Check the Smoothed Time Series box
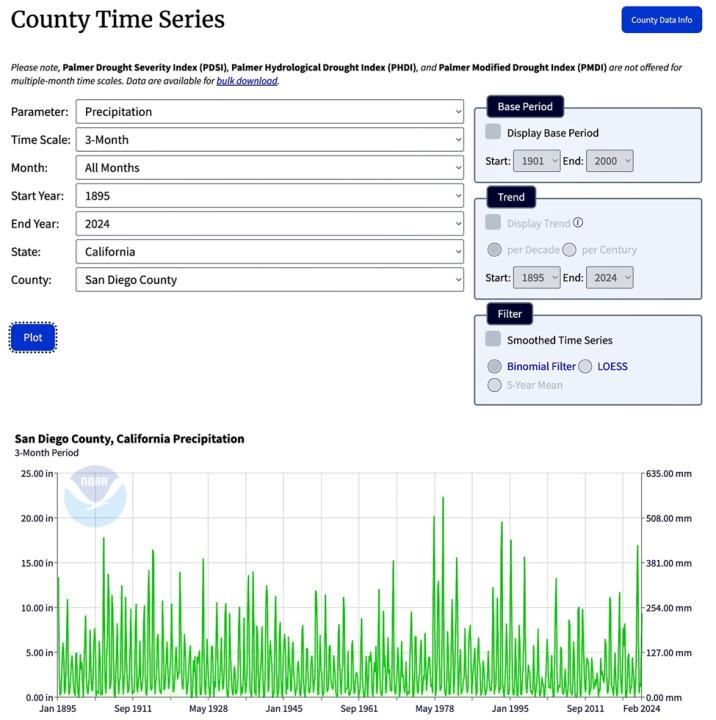 tap(493, 340)
